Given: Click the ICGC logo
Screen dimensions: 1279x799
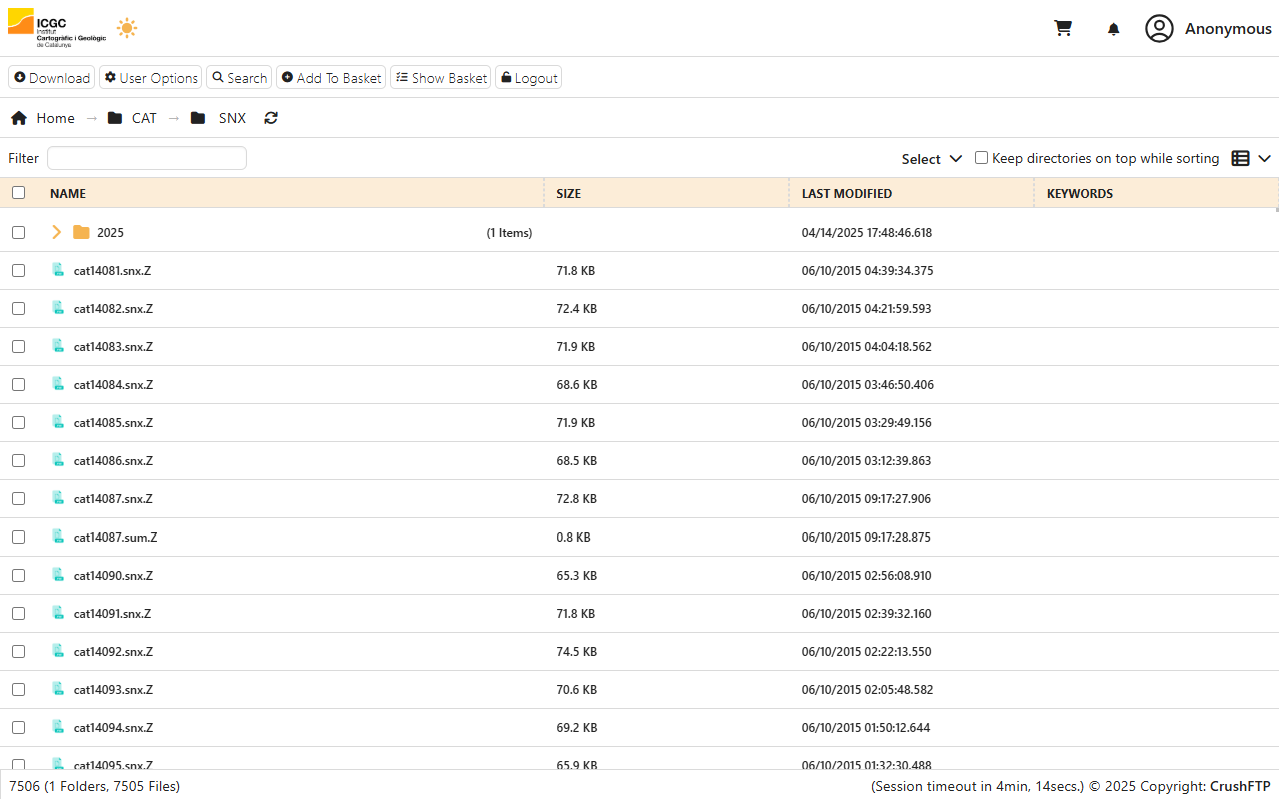Looking at the screenshot, I should point(56,28).
